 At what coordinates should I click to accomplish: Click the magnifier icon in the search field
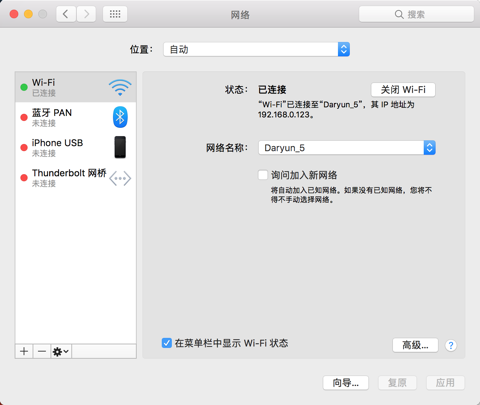click(399, 14)
